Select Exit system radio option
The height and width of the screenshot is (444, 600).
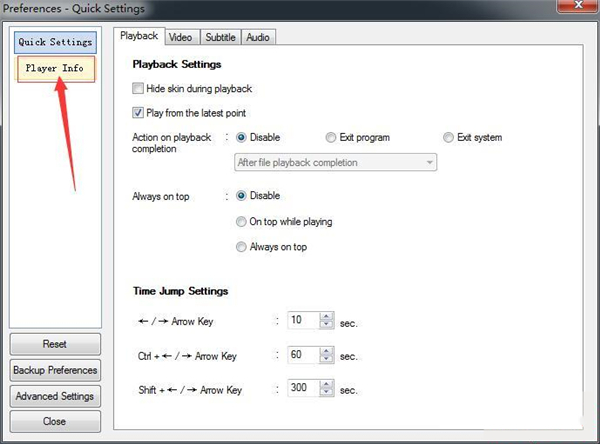[x=448, y=138]
